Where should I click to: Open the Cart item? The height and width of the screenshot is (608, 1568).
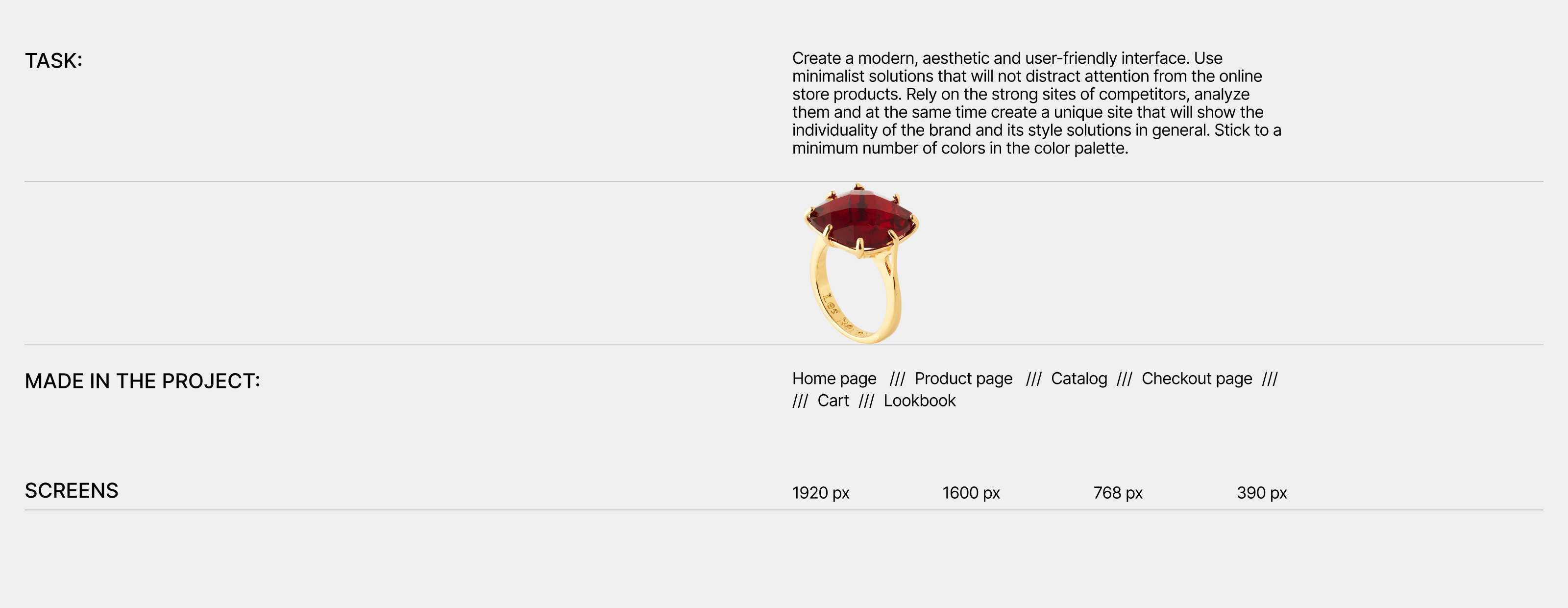pos(833,401)
